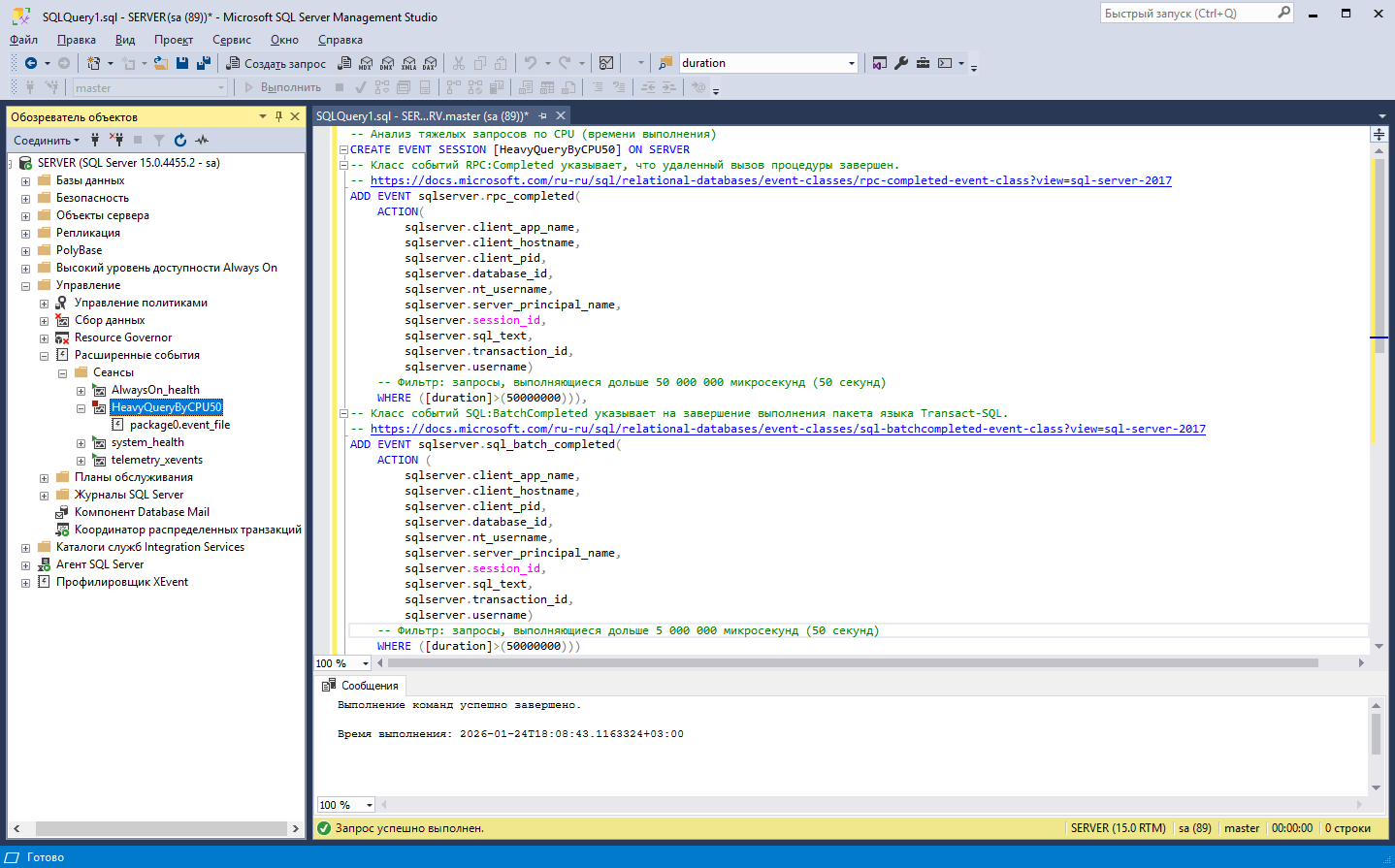Refresh the Object Explorer tree
This screenshot has width=1395, height=868.
tap(180, 141)
